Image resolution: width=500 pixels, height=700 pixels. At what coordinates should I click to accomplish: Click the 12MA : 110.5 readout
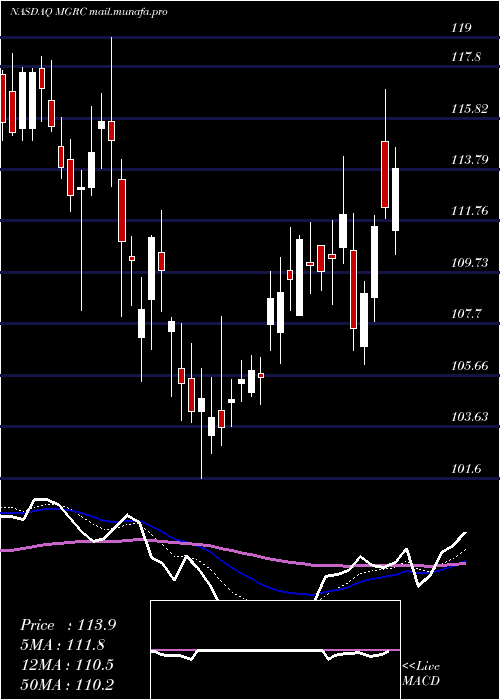click(x=67, y=664)
